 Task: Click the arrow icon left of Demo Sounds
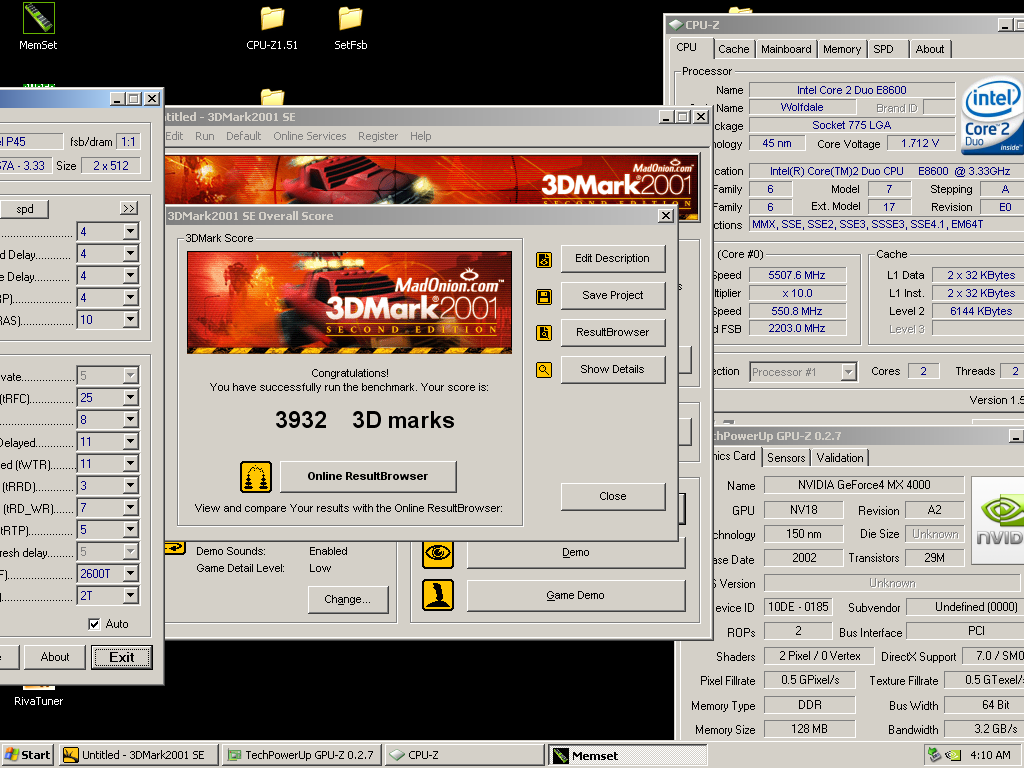coord(175,548)
